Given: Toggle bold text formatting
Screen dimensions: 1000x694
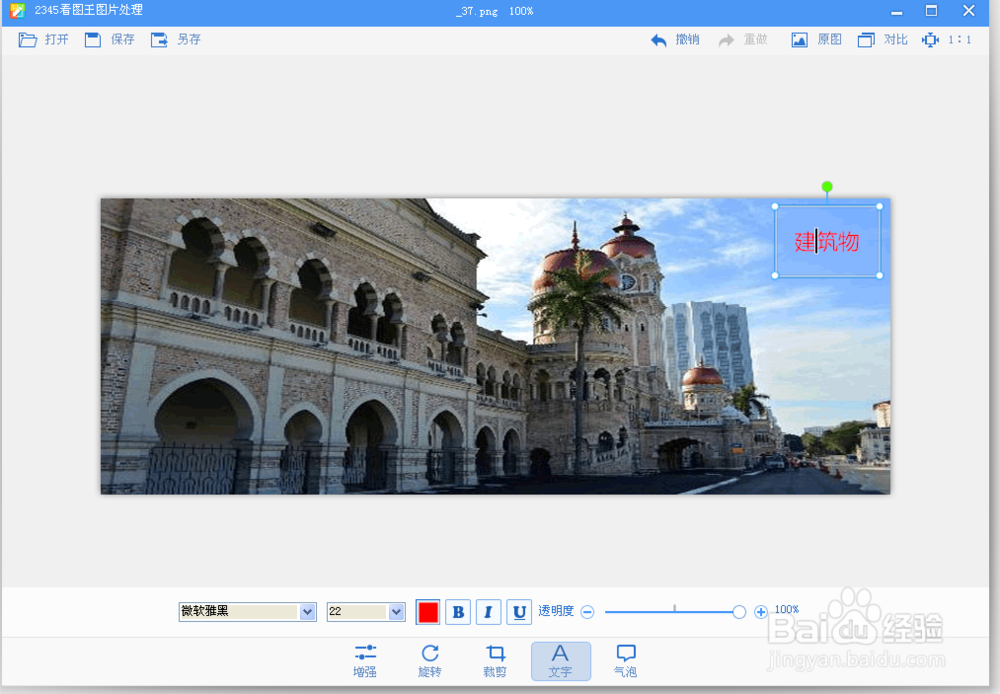Looking at the screenshot, I should tap(457, 611).
